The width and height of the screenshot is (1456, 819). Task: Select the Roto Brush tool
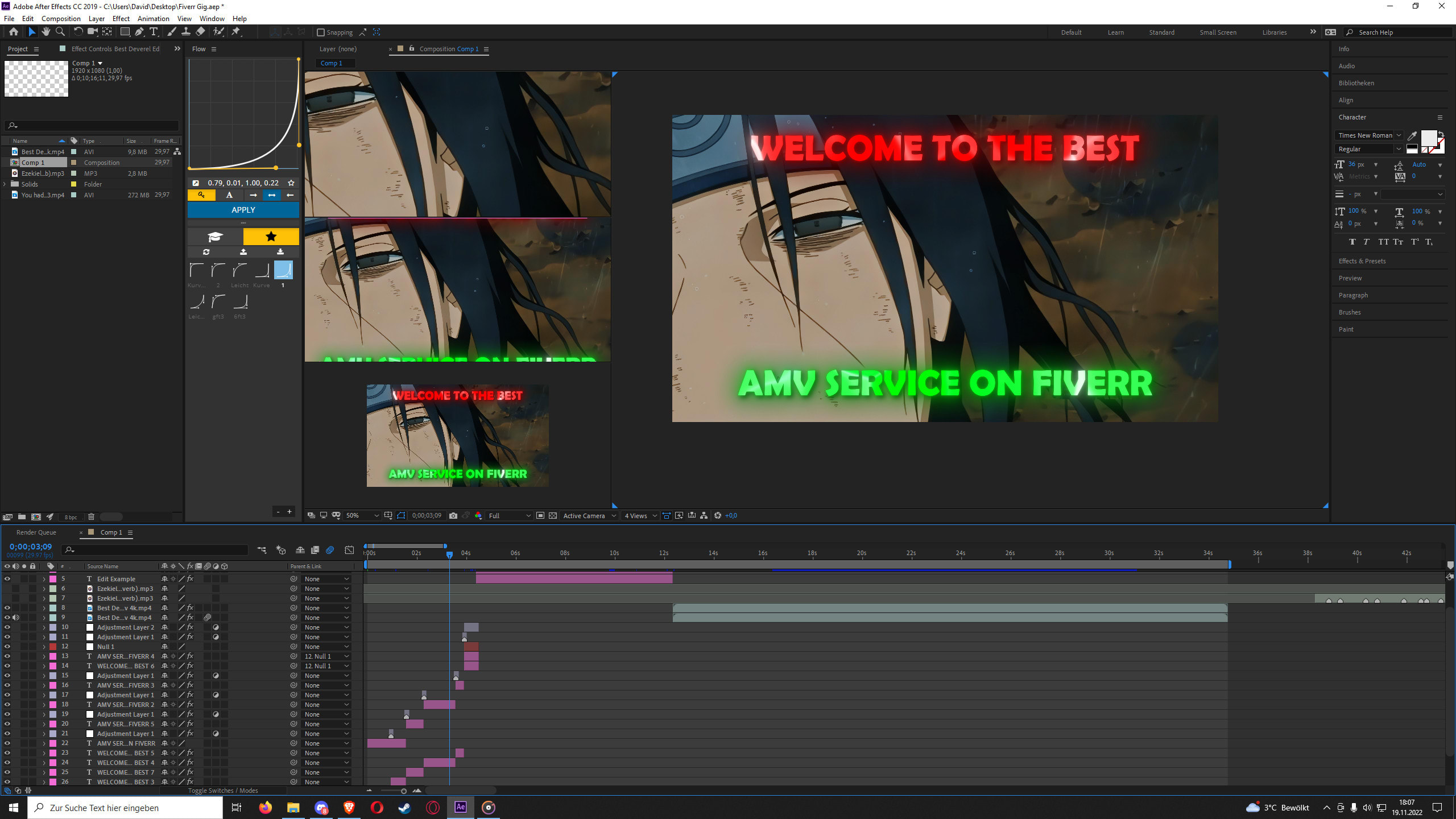(218, 32)
